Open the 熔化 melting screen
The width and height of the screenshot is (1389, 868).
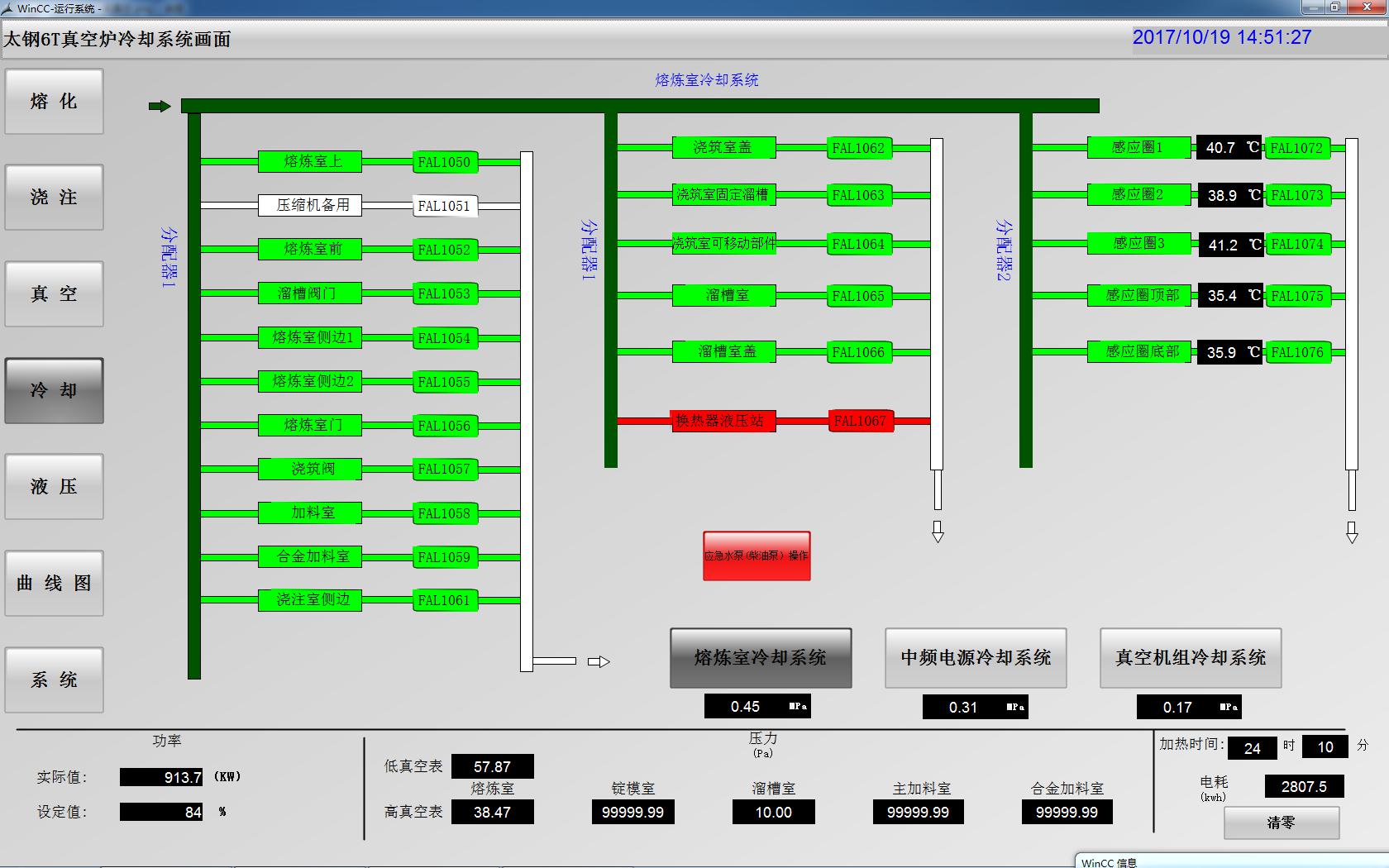click(x=55, y=102)
